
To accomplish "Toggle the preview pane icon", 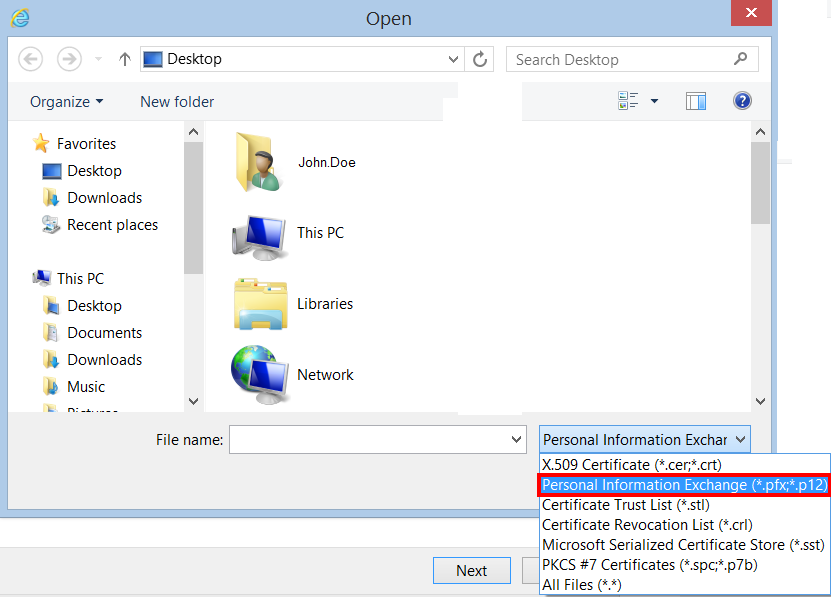I will click(696, 101).
